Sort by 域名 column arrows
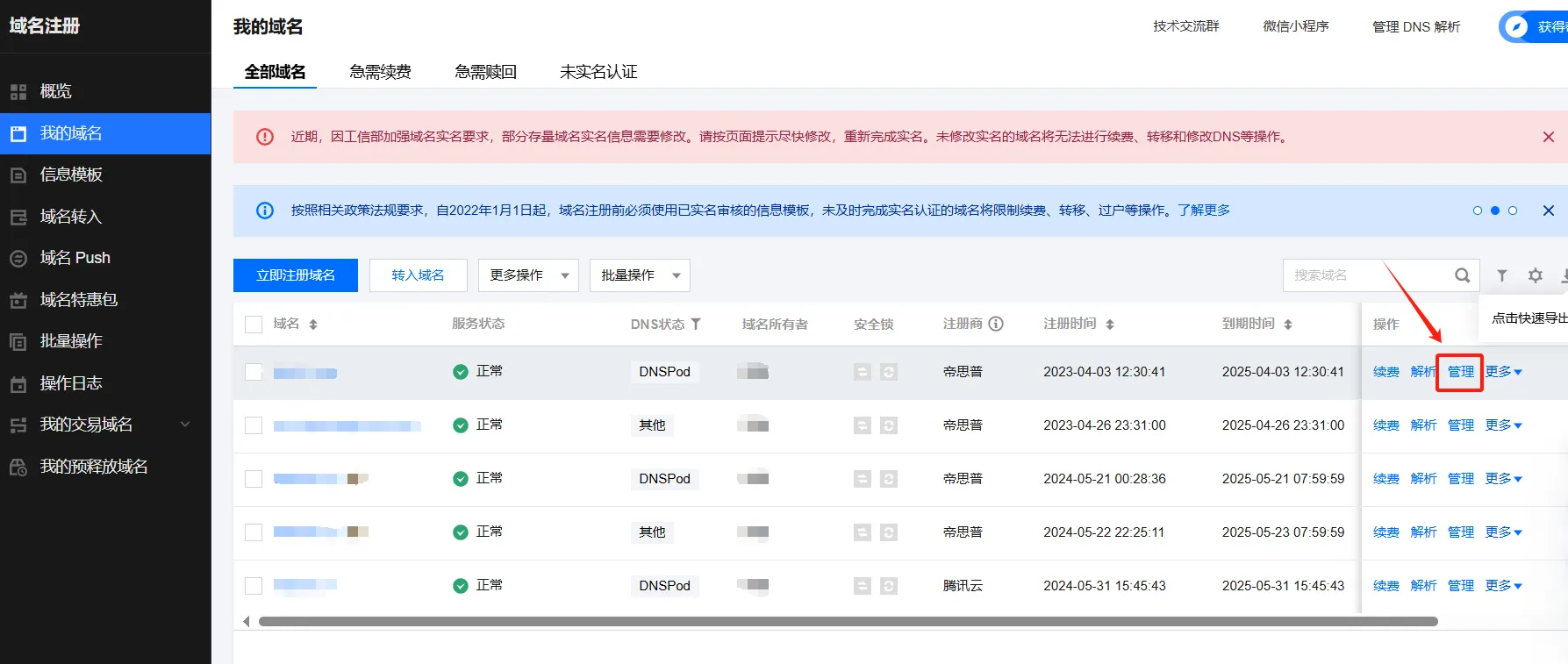1568x664 pixels. pos(313,325)
